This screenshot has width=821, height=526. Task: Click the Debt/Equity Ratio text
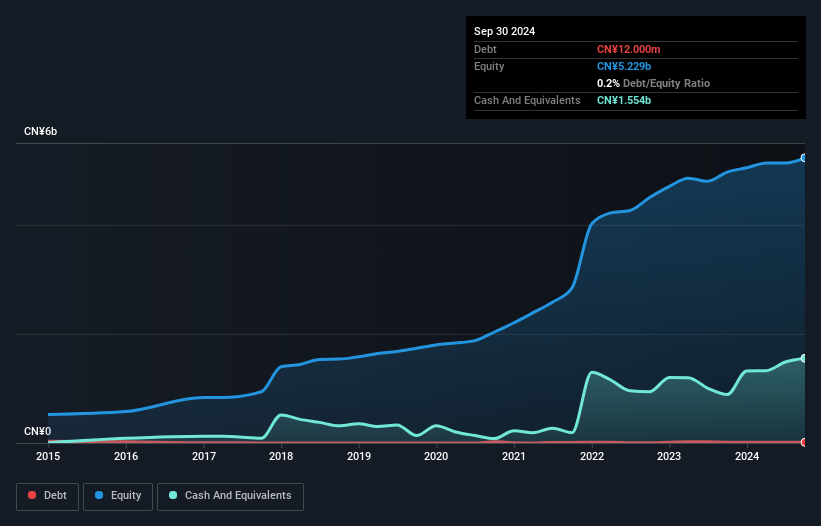pyautogui.click(x=666, y=83)
